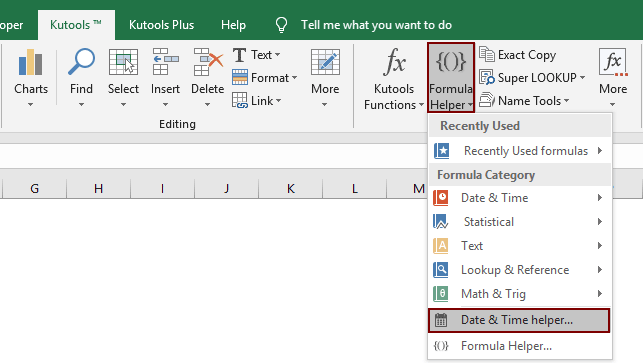
Task: Expand the Select dropdown arrow
Action: 123,105
